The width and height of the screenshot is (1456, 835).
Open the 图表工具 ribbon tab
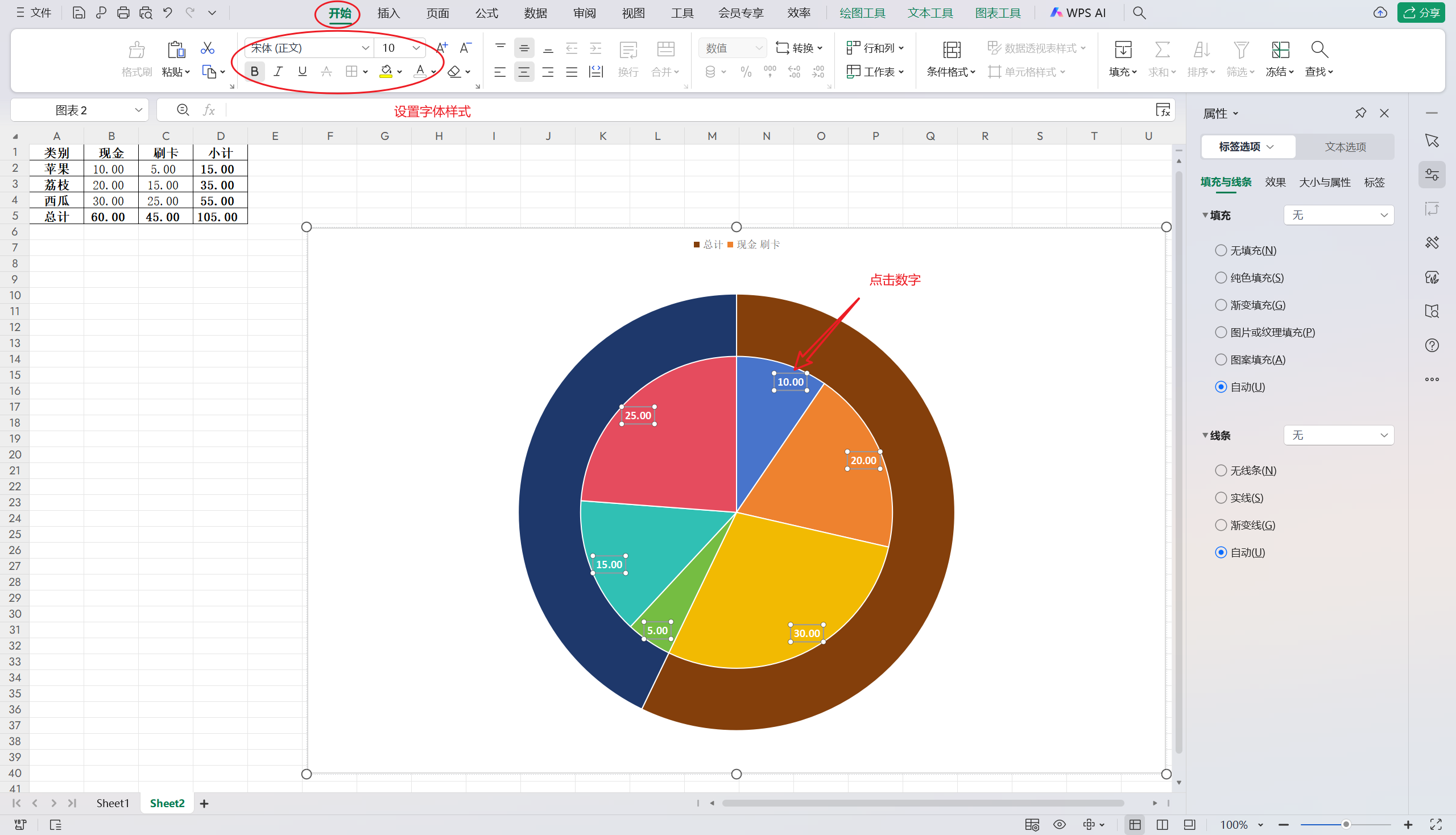[998, 13]
